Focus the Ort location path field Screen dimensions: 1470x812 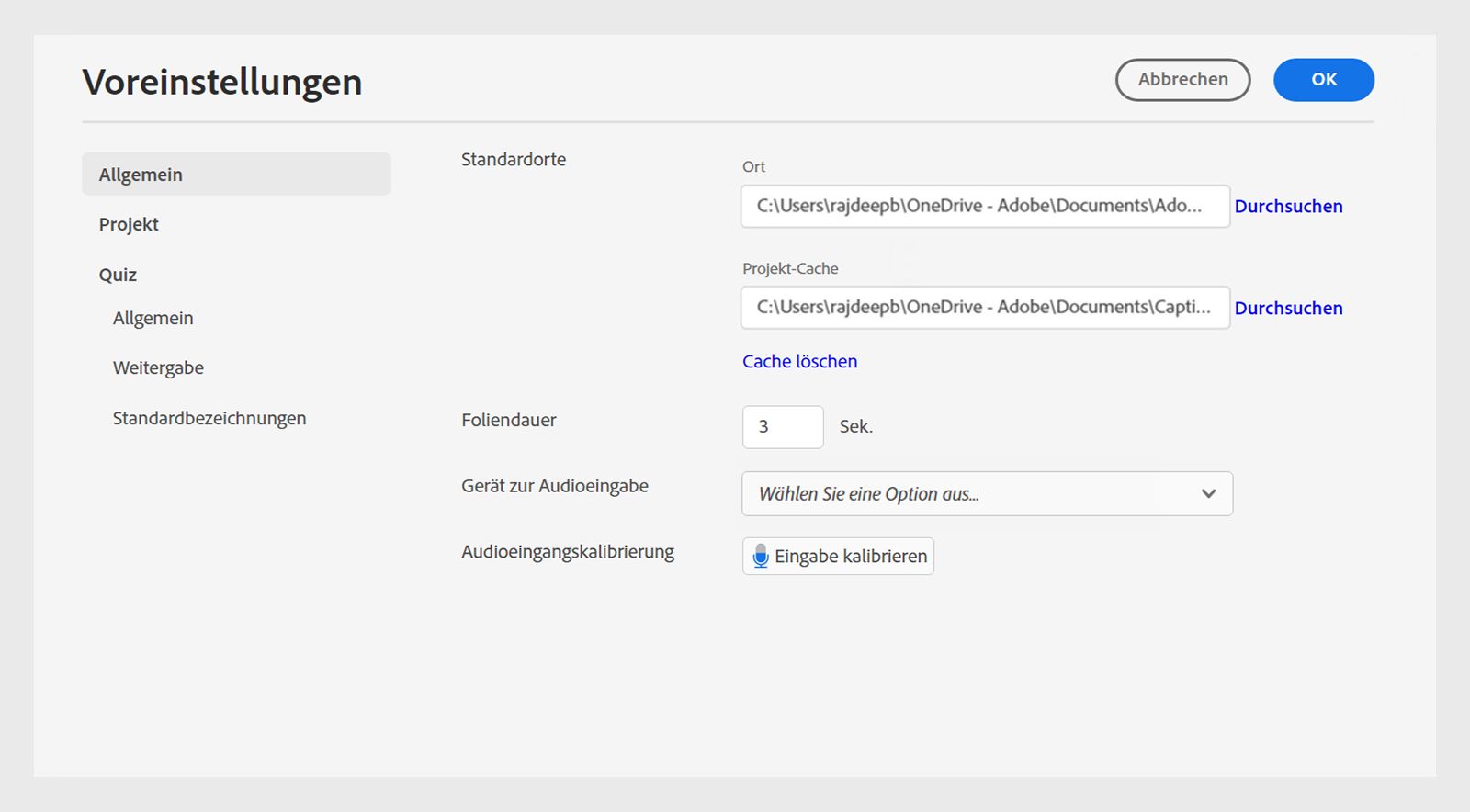point(984,207)
